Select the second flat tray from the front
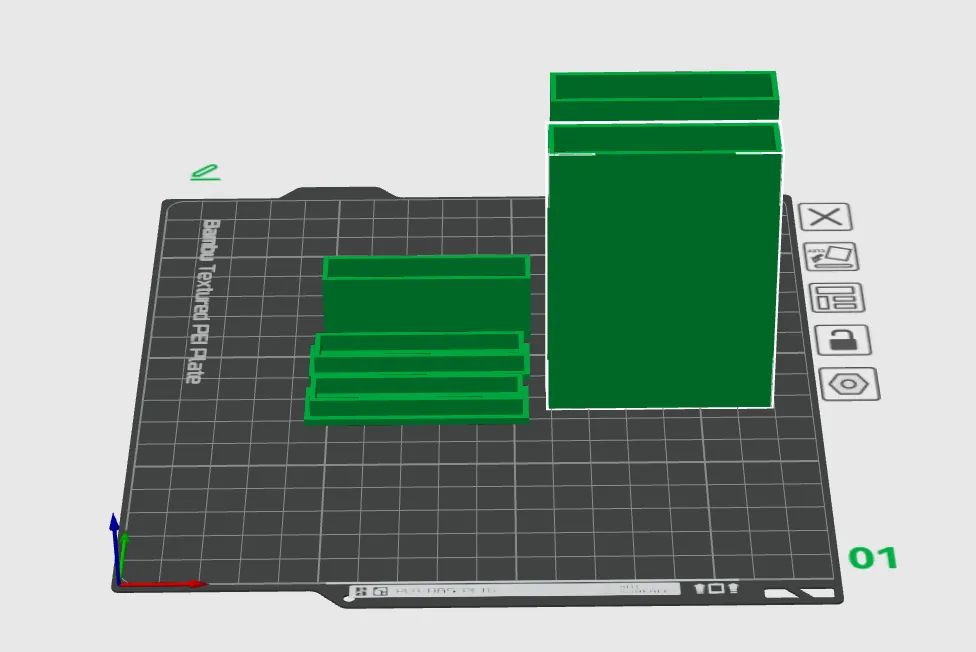 418,386
